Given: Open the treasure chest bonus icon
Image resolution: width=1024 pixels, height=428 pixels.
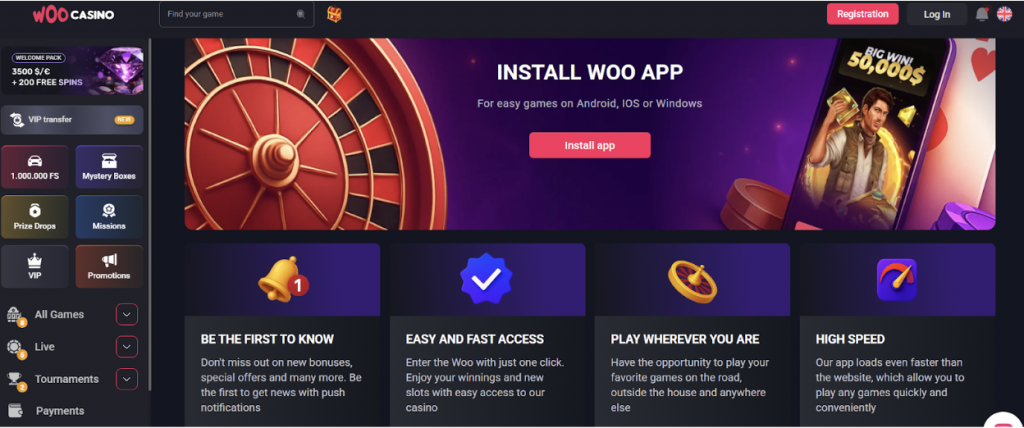Looking at the screenshot, I should tap(334, 14).
